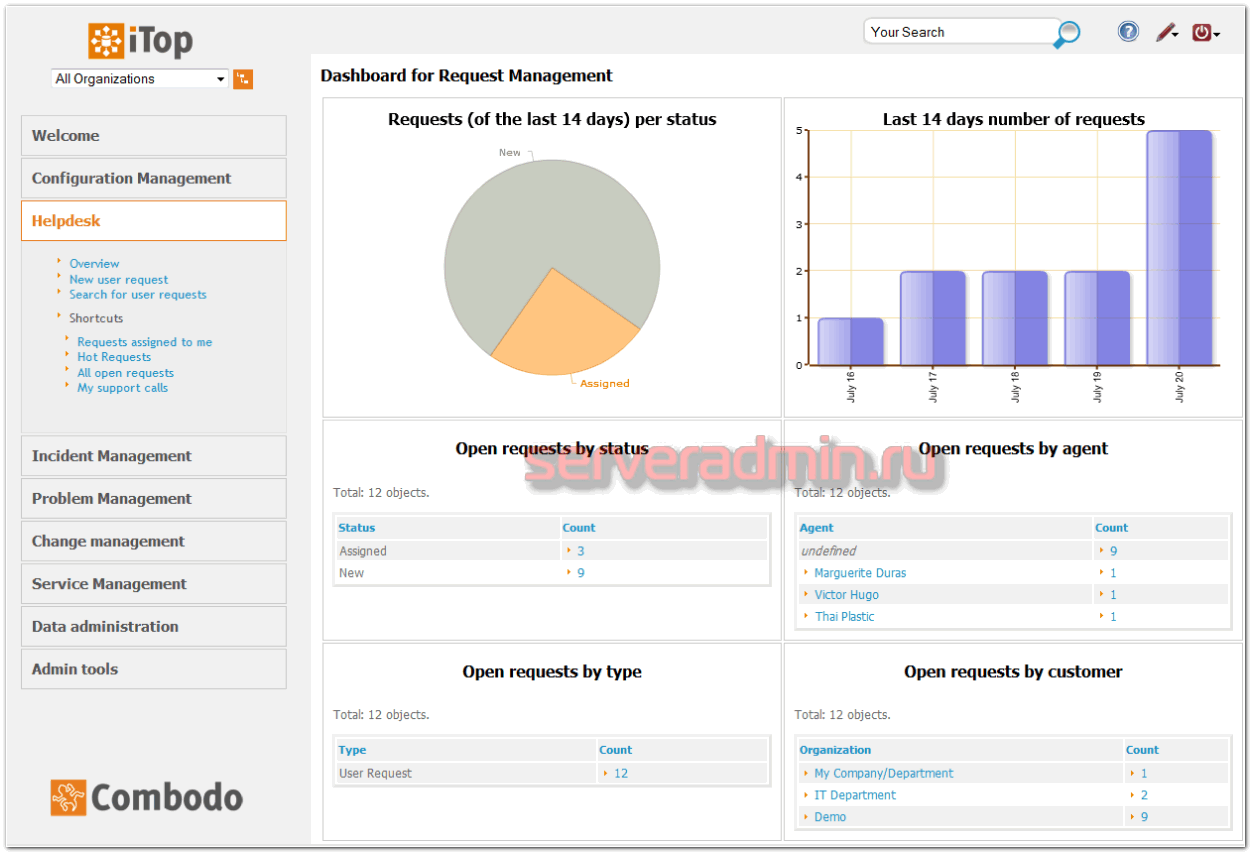Open count 1 for Victor Hugo
Viewport: 1251px width, 853px height.
point(1113,595)
